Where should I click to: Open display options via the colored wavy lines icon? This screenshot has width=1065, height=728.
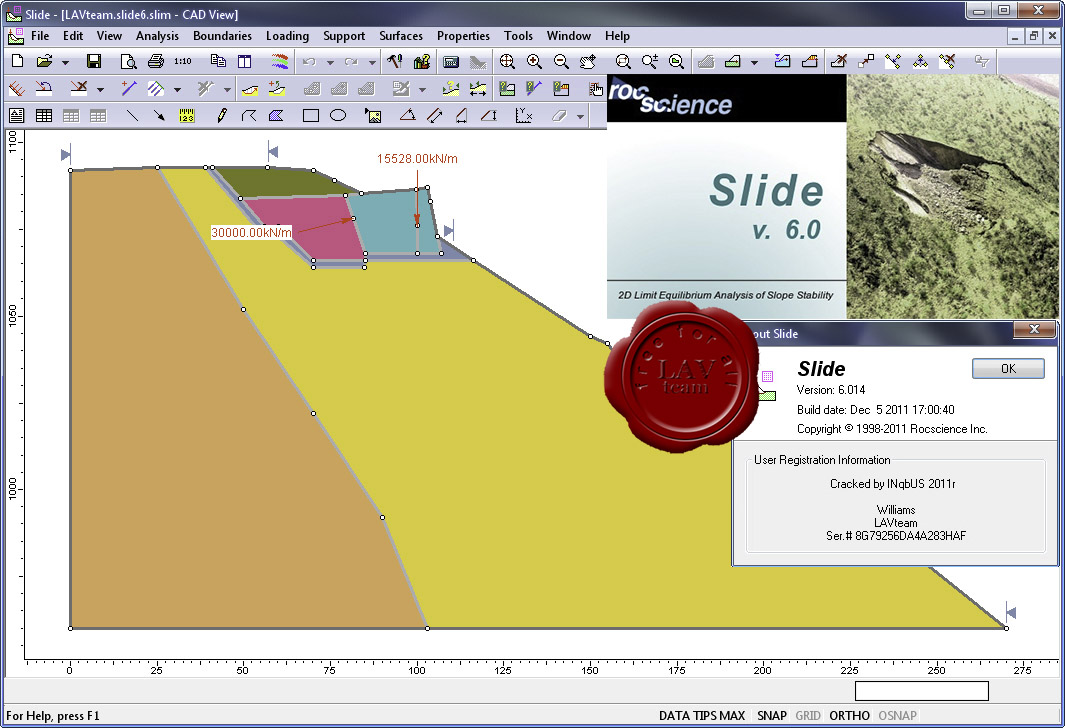click(x=280, y=62)
